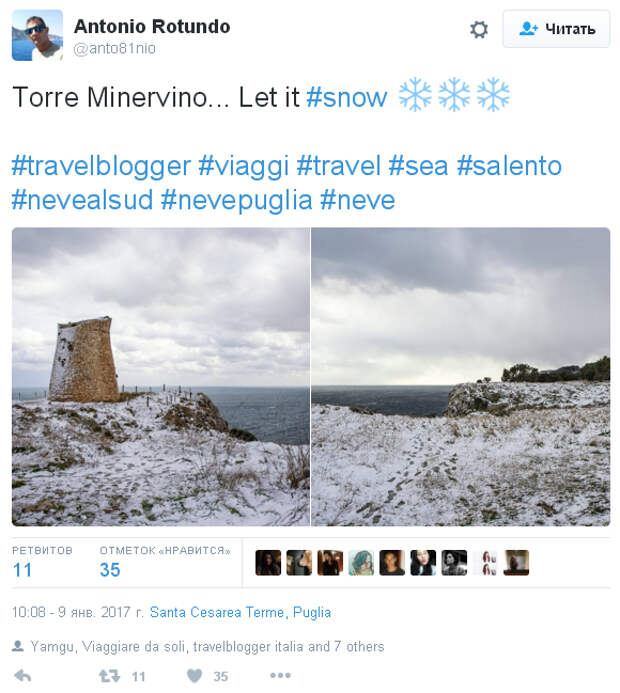Show the 11 retweets list

point(42,562)
